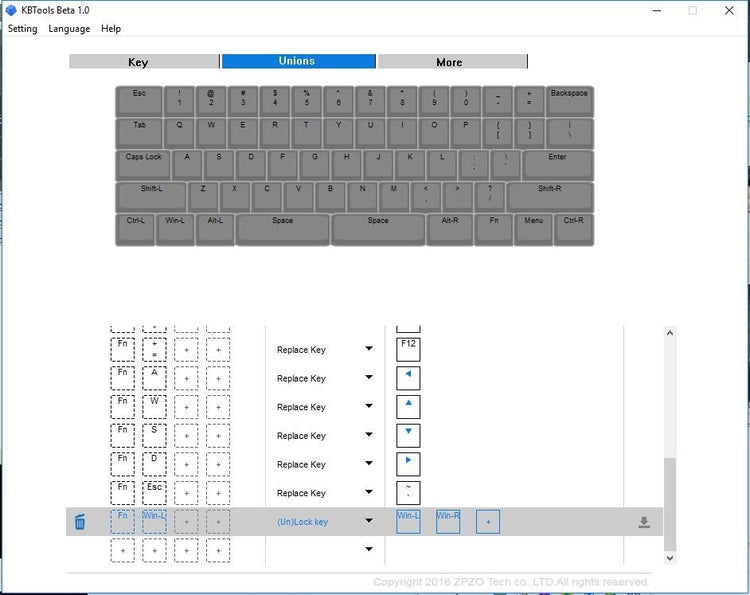Viewport: 750px width, 595px height.
Task: Click the Enter key on virtual keyboard
Action: click(x=557, y=164)
